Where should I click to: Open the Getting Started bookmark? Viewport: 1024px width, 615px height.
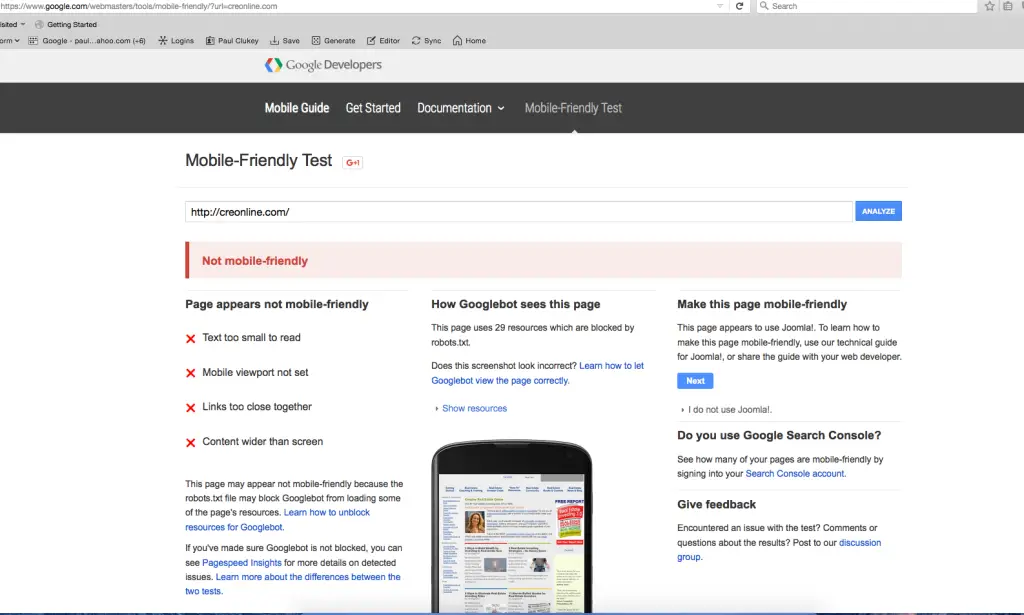coord(65,24)
